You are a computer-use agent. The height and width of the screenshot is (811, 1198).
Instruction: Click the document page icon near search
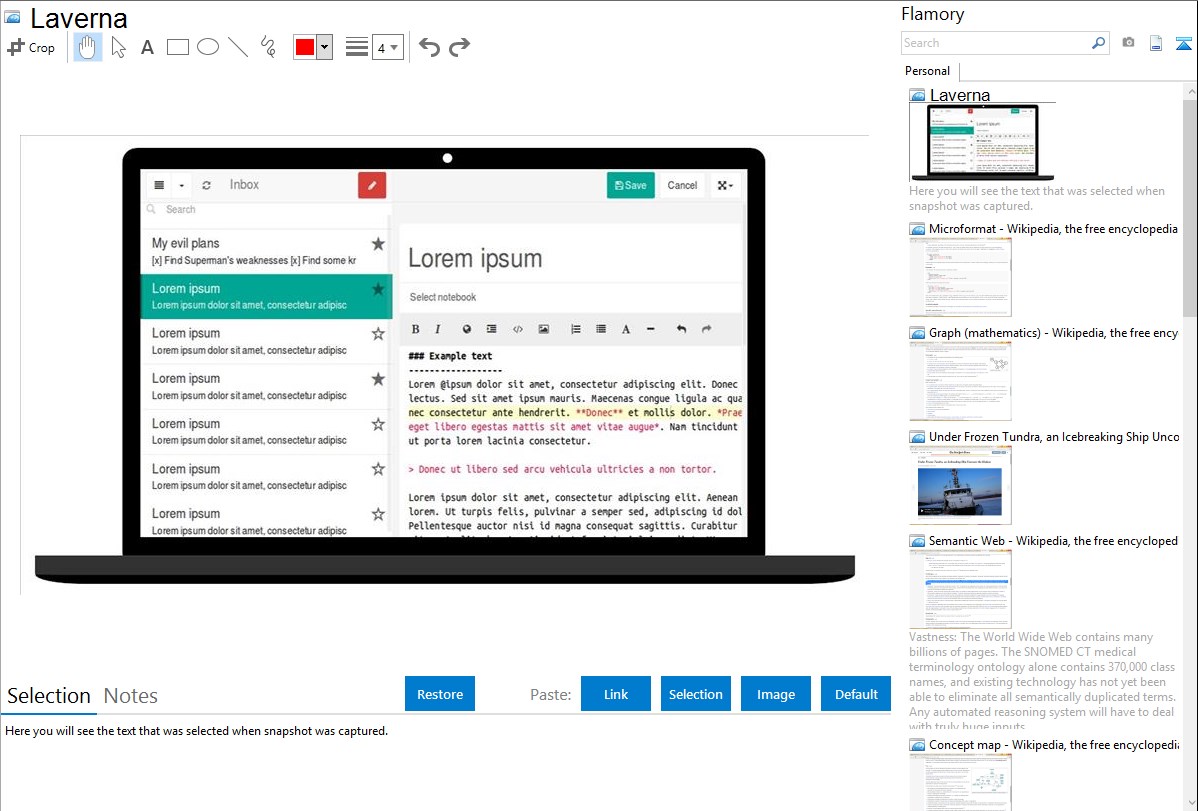[1156, 43]
